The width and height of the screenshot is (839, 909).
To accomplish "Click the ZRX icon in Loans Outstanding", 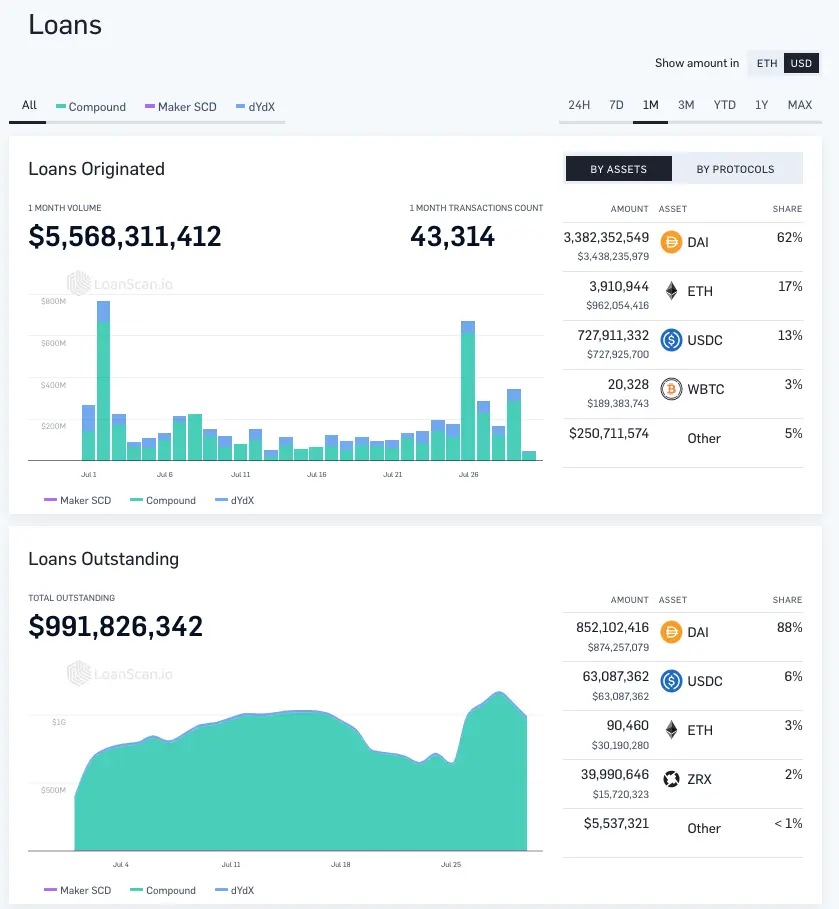I will [x=671, y=779].
